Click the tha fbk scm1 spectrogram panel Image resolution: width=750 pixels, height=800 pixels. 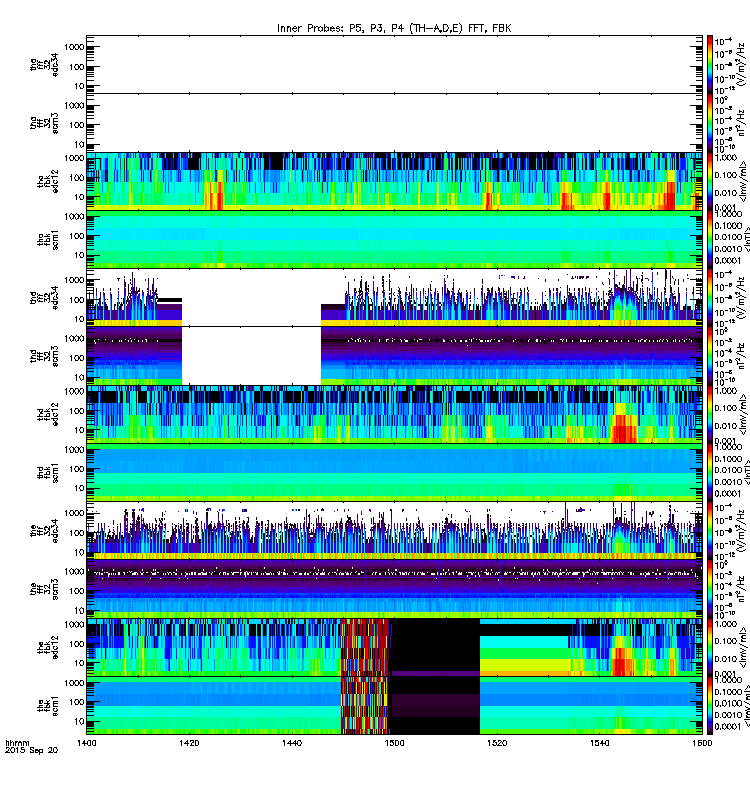pos(394,239)
